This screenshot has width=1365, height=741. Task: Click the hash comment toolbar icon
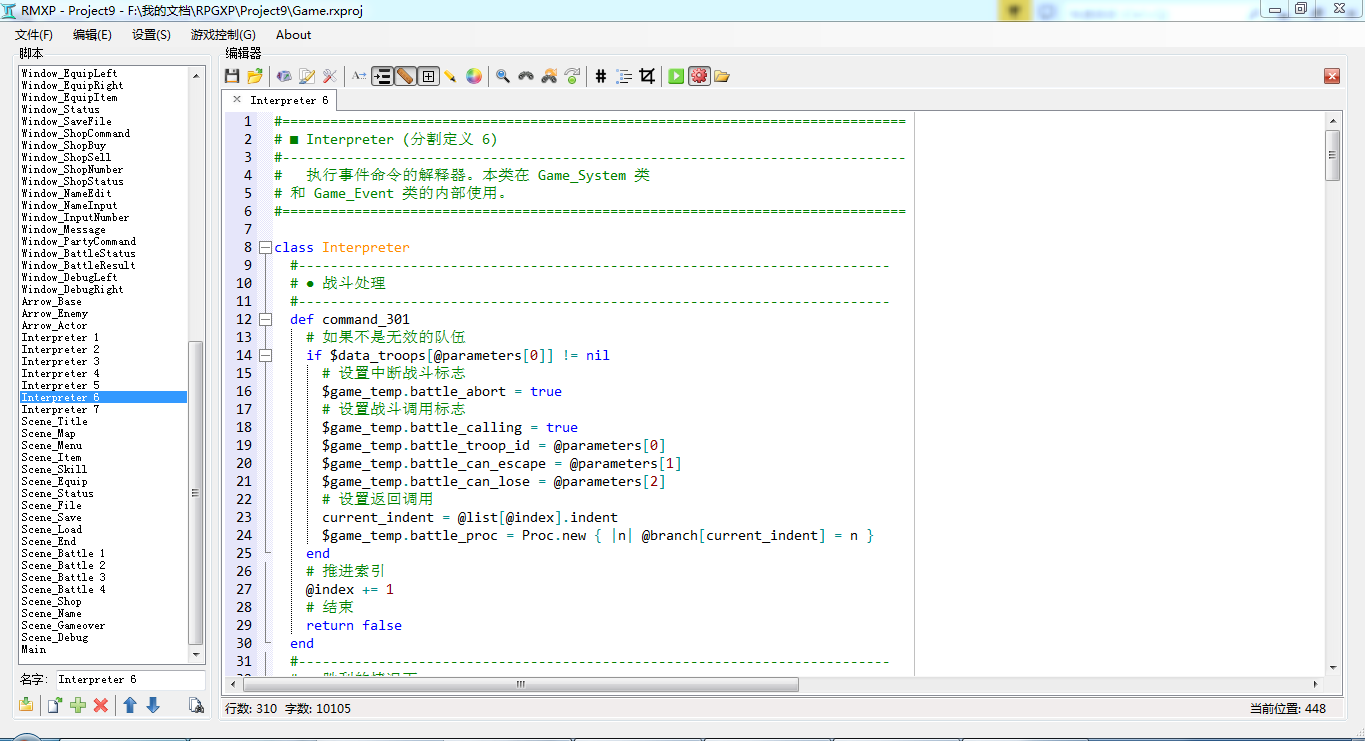coord(601,76)
